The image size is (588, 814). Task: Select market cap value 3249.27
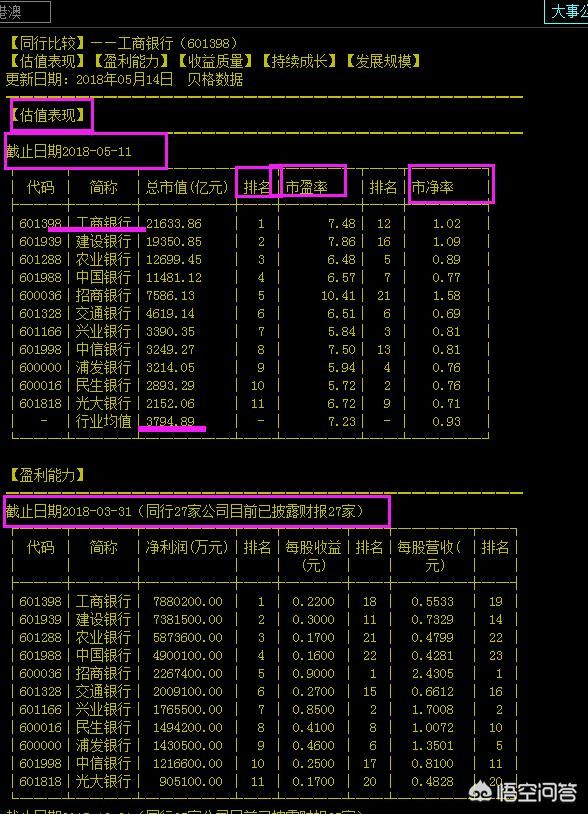pos(170,349)
